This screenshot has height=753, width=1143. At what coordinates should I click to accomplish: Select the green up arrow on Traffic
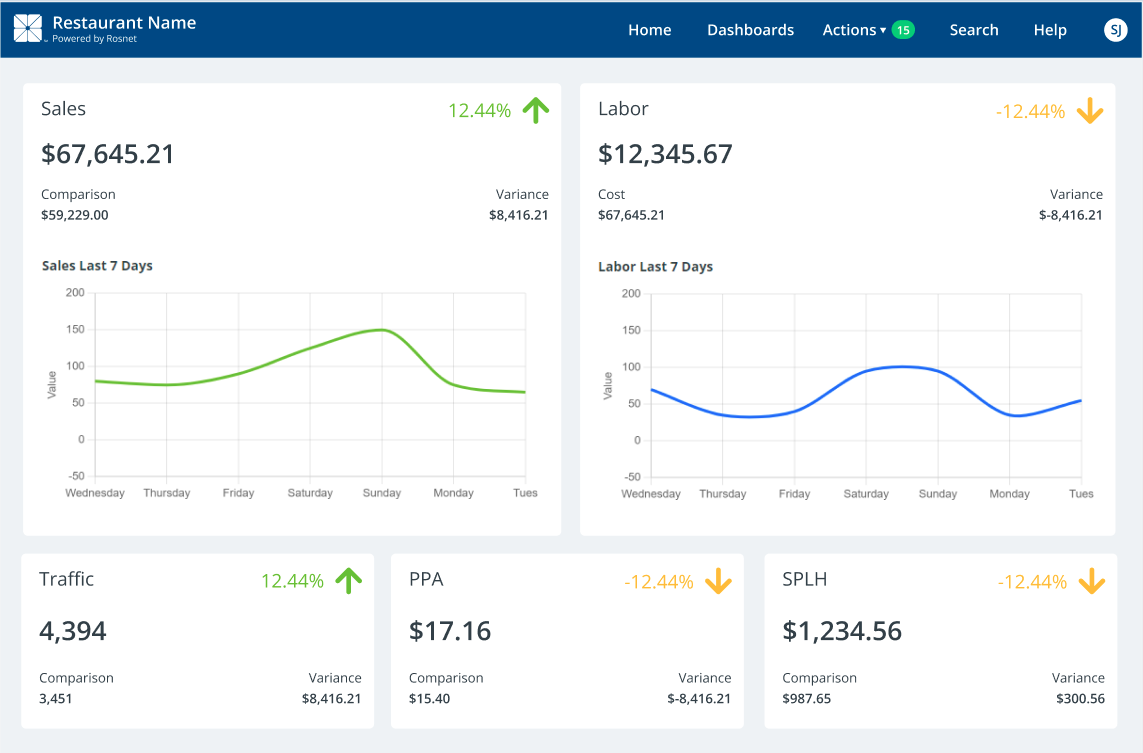(x=348, y=580)
